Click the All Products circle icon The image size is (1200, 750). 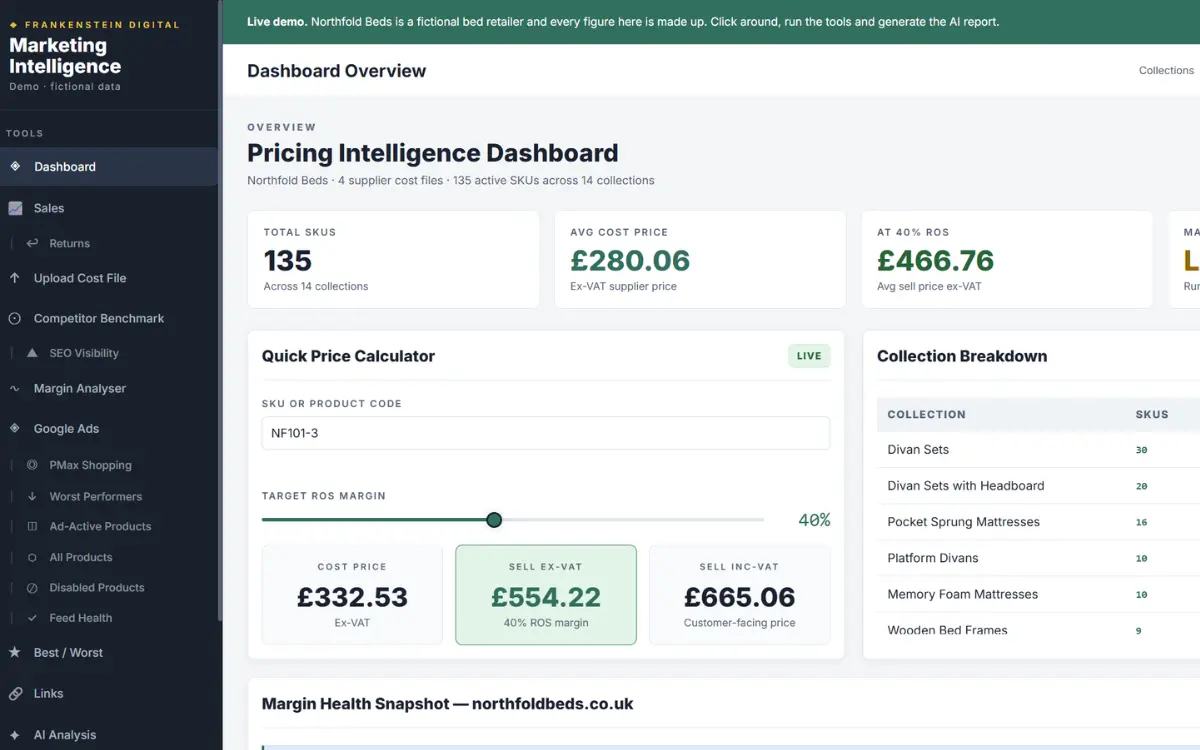point(32,557)
